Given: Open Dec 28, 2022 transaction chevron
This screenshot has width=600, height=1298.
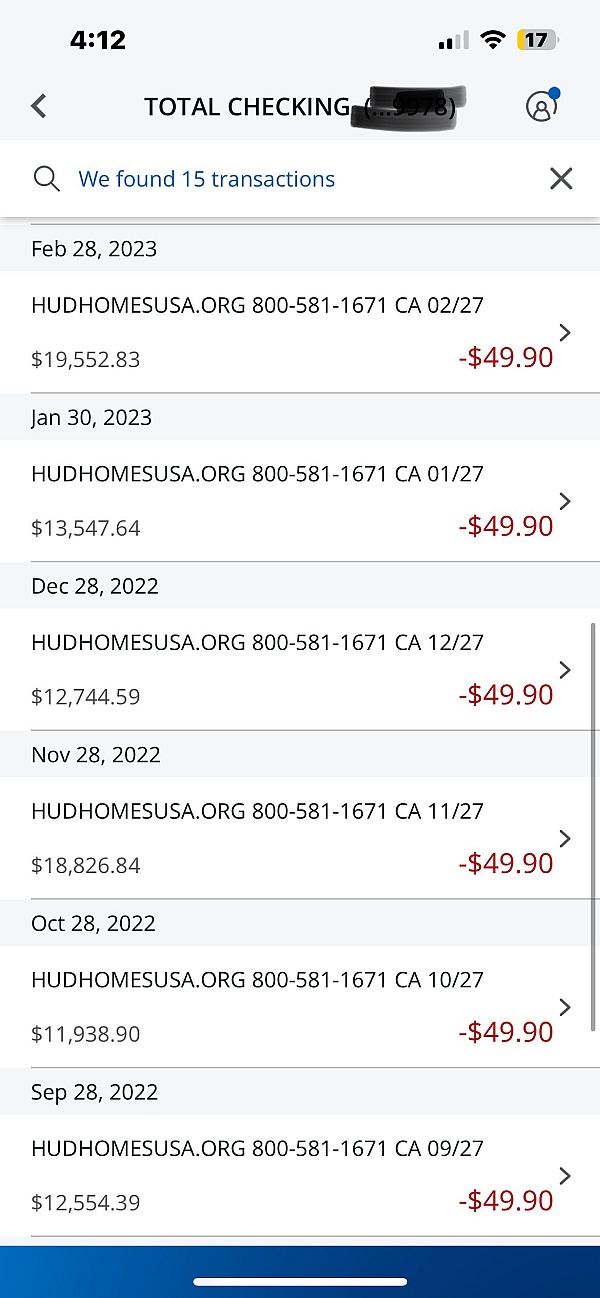Looking at the screenshot, I should (x=565, y=669).
